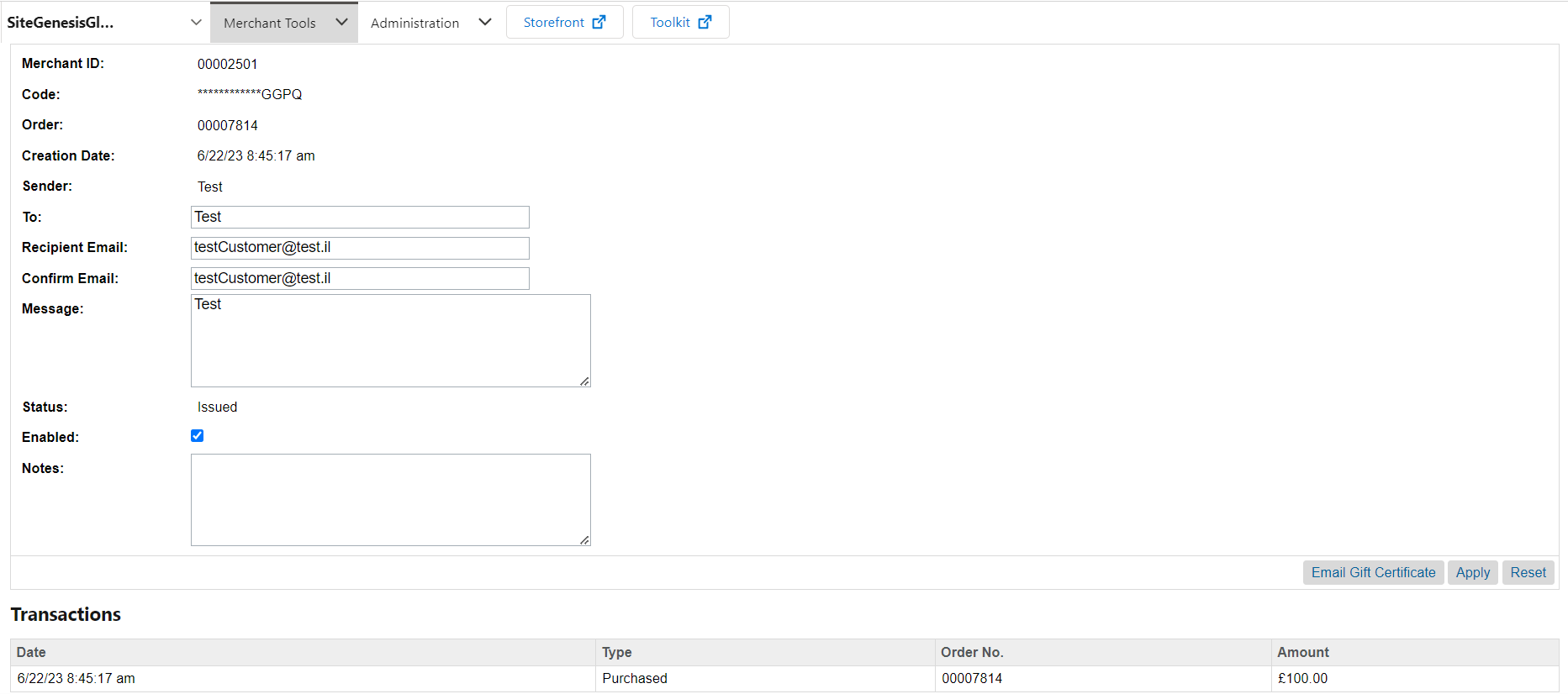
Task: Open the Administration menu chevron
Action: click(x=485, y=23)
